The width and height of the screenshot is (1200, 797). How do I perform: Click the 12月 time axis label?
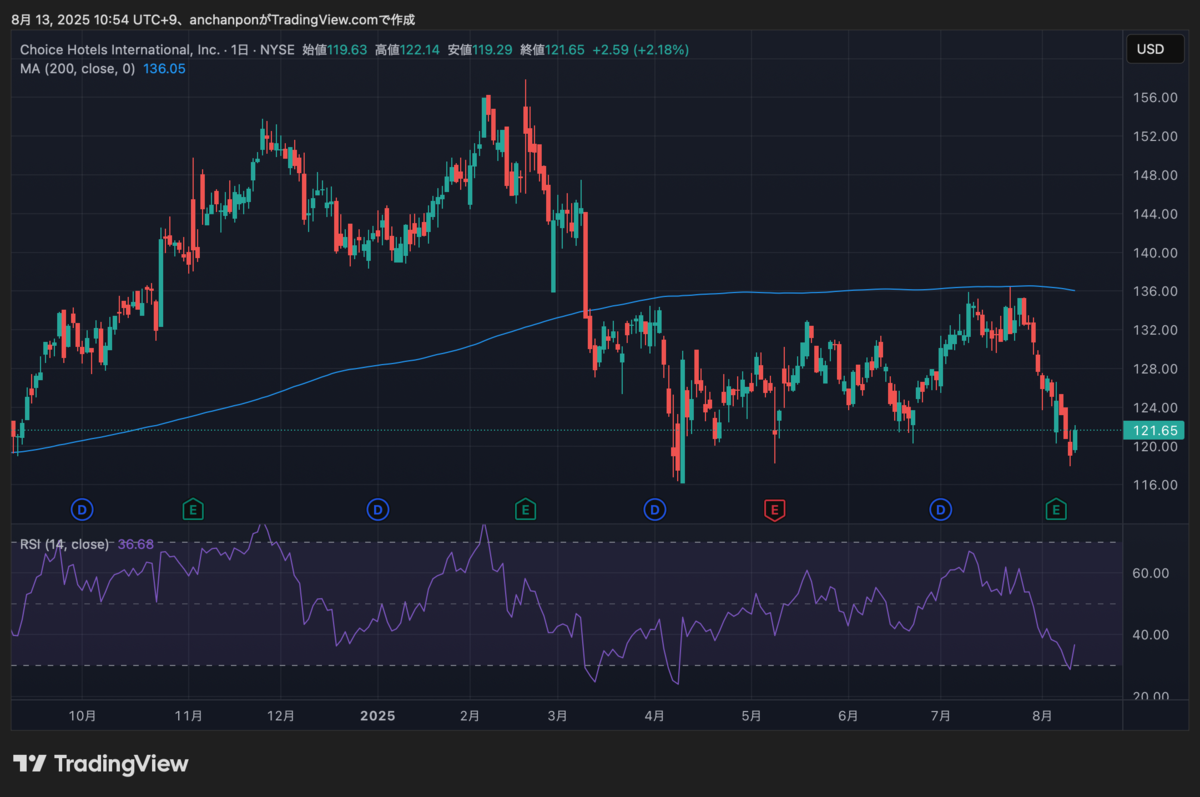[x=282, y=716]
